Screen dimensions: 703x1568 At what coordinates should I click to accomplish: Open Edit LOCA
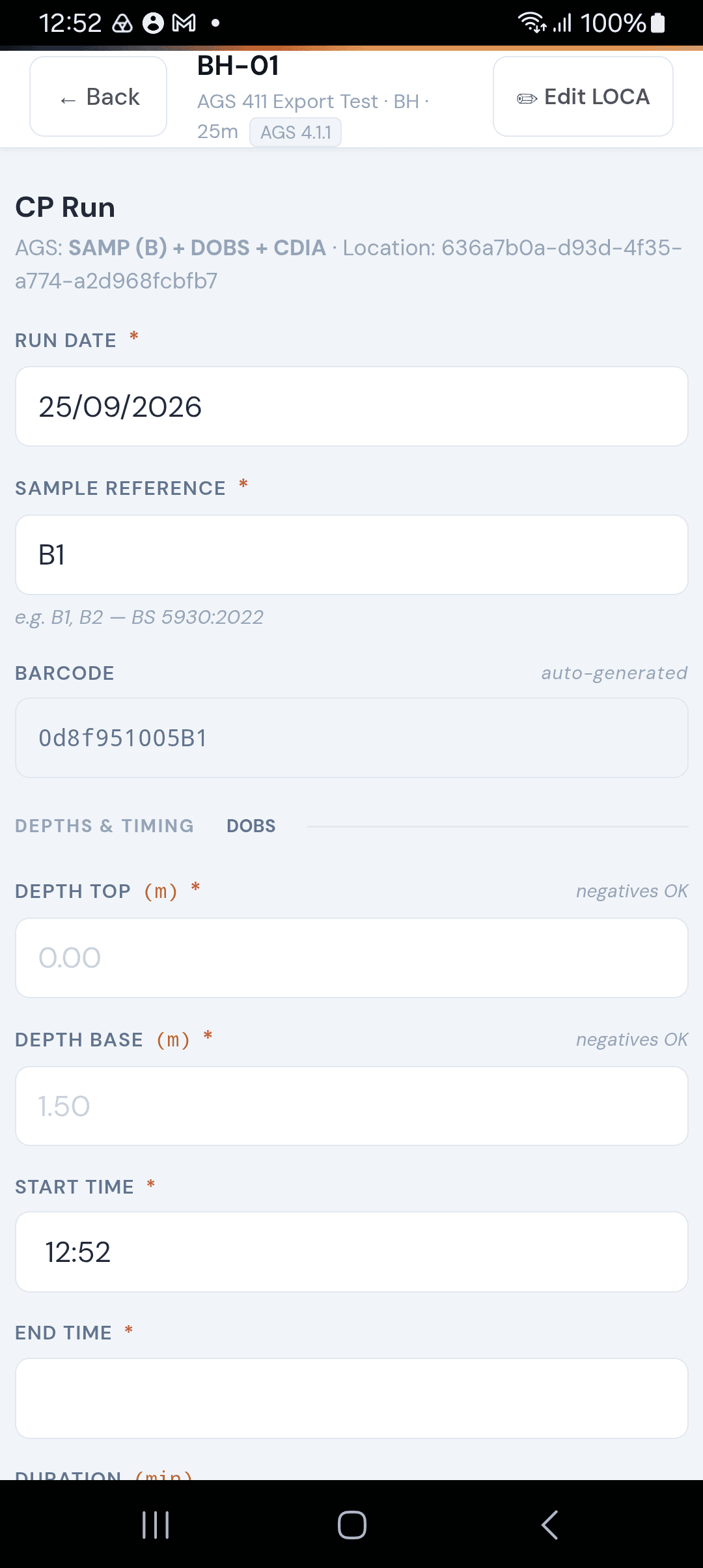[x=583, y=96]
